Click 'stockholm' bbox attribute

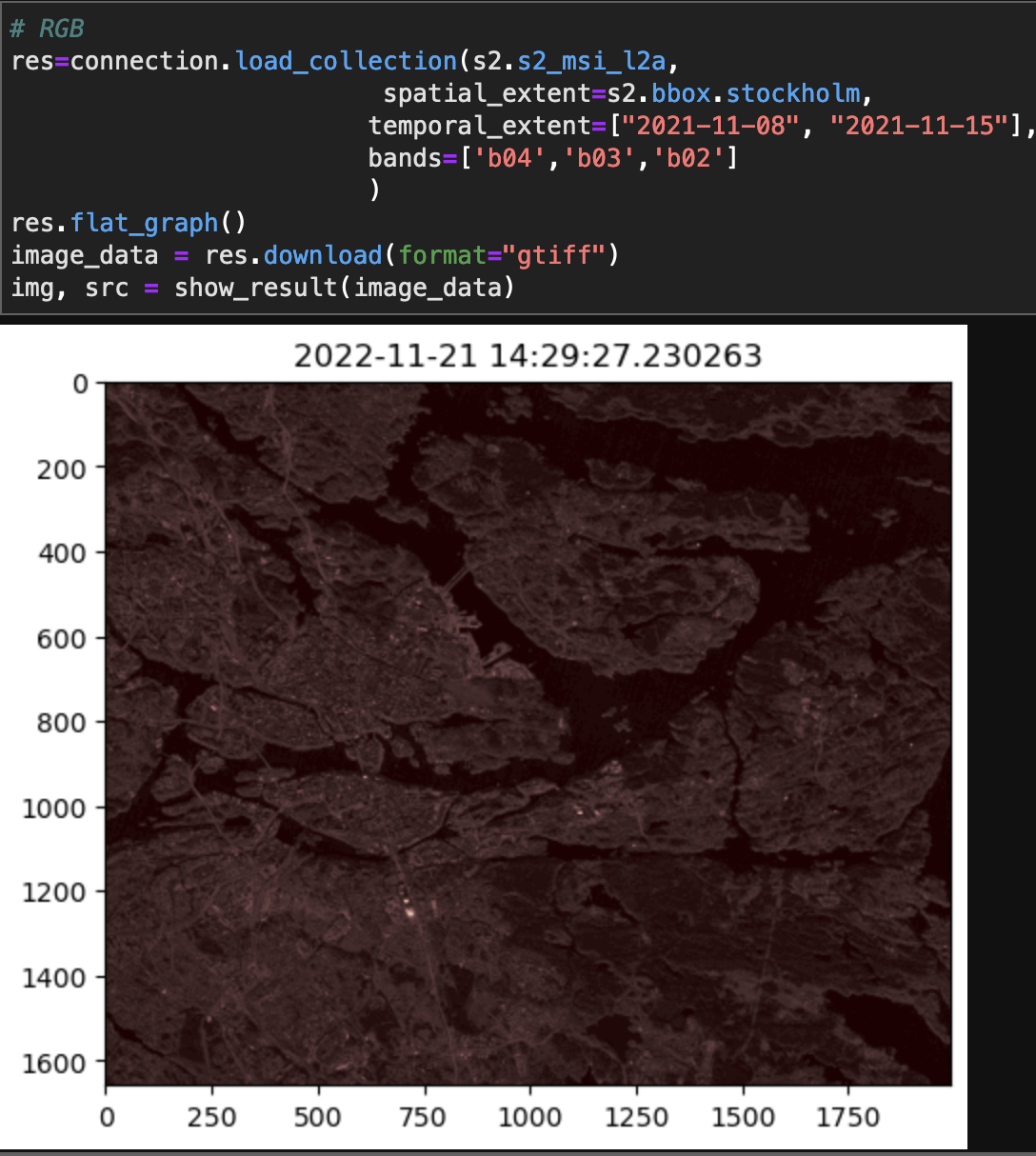point(793,93)
